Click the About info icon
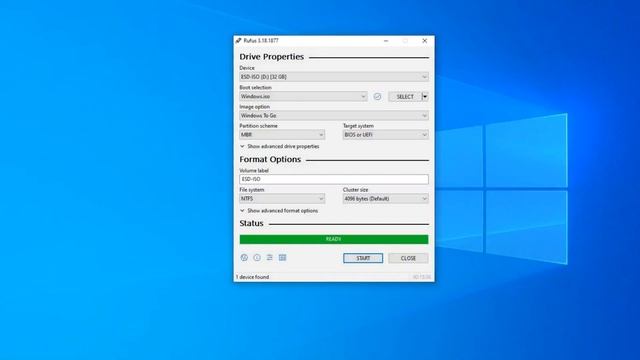This screenshot has height=360, width=640. (x=257, y=258)
